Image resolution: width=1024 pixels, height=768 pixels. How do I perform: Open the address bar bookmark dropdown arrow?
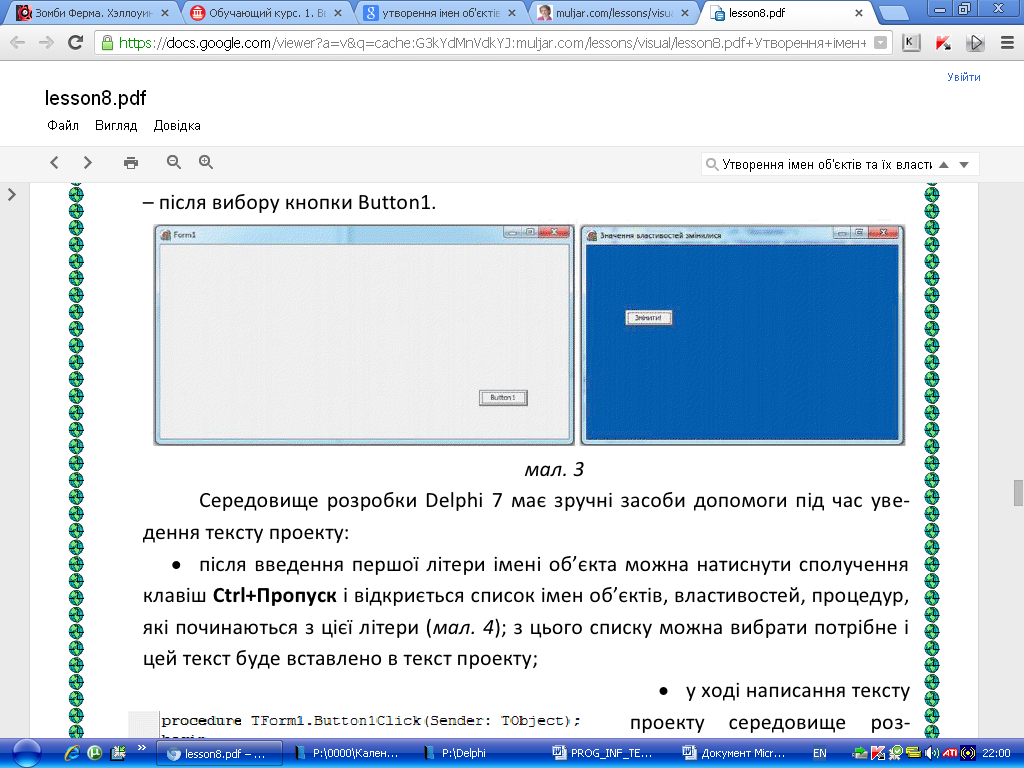click(880, 43)
